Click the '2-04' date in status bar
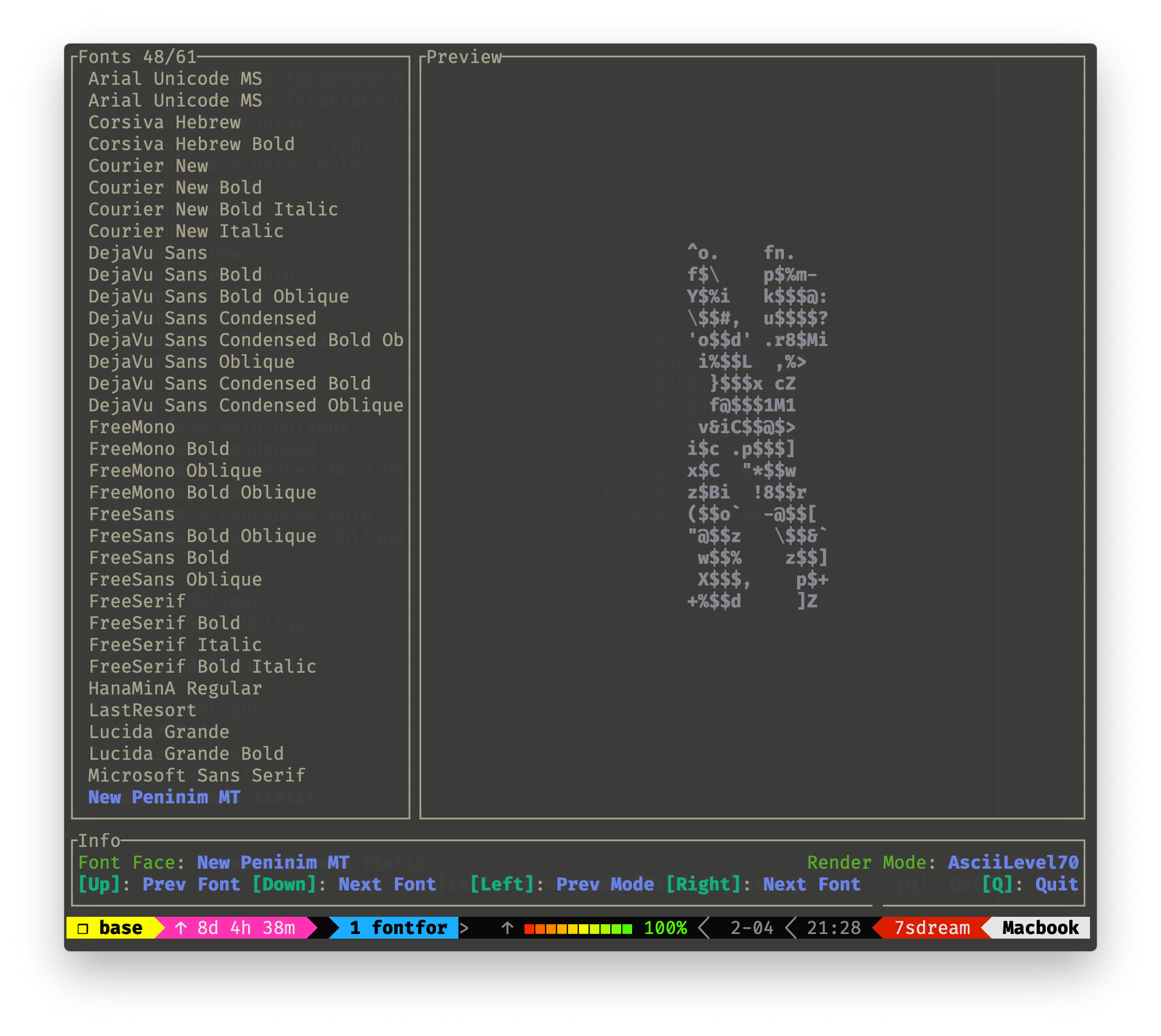This screenshot has height=1036, width=1161. (x=752, y=928)
